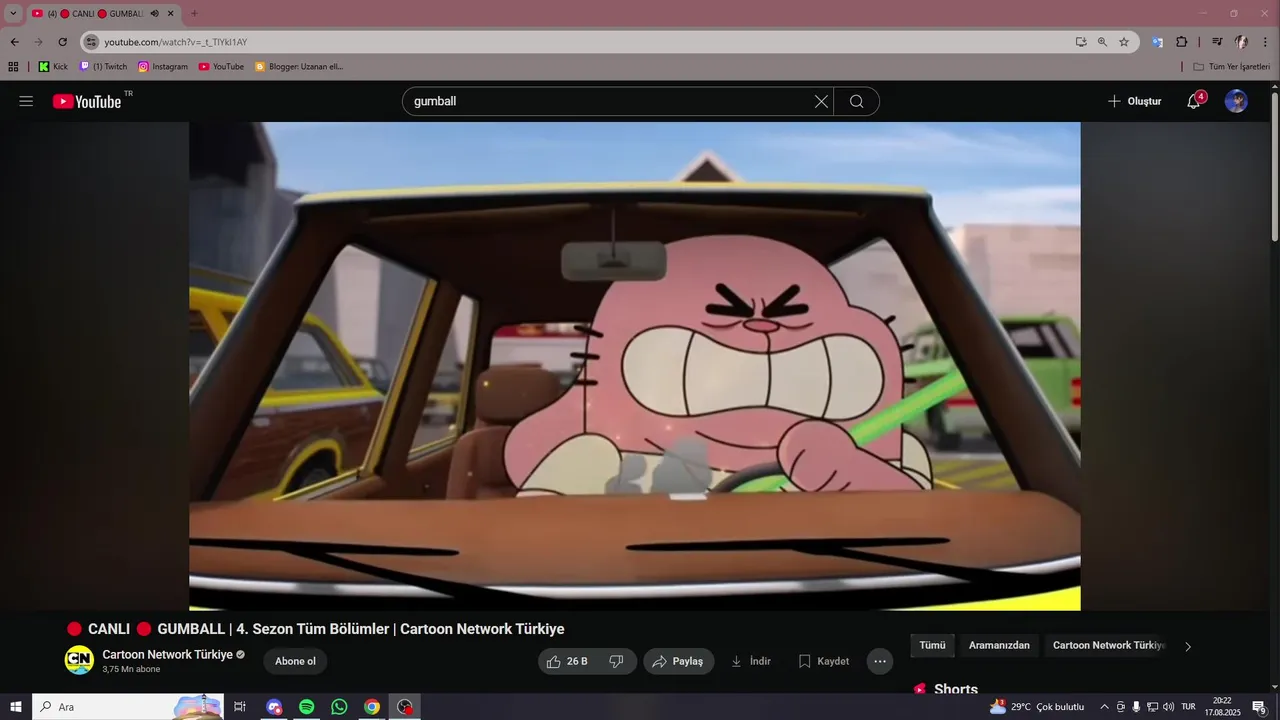The height and width of the screenshot is (720, 1280).
Task: Open Chrome extensions puzzle icon
Action: click(x=1181, y=42)
